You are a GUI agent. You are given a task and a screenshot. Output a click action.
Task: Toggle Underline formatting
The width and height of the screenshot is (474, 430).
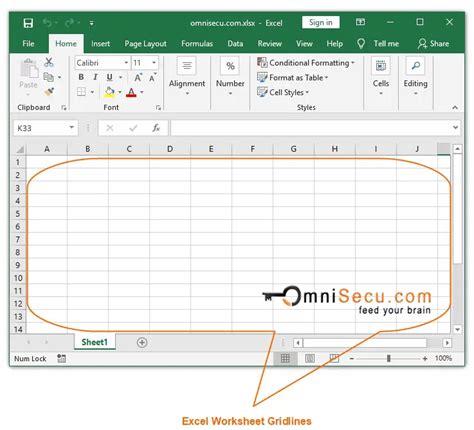(x=109, y=77)
